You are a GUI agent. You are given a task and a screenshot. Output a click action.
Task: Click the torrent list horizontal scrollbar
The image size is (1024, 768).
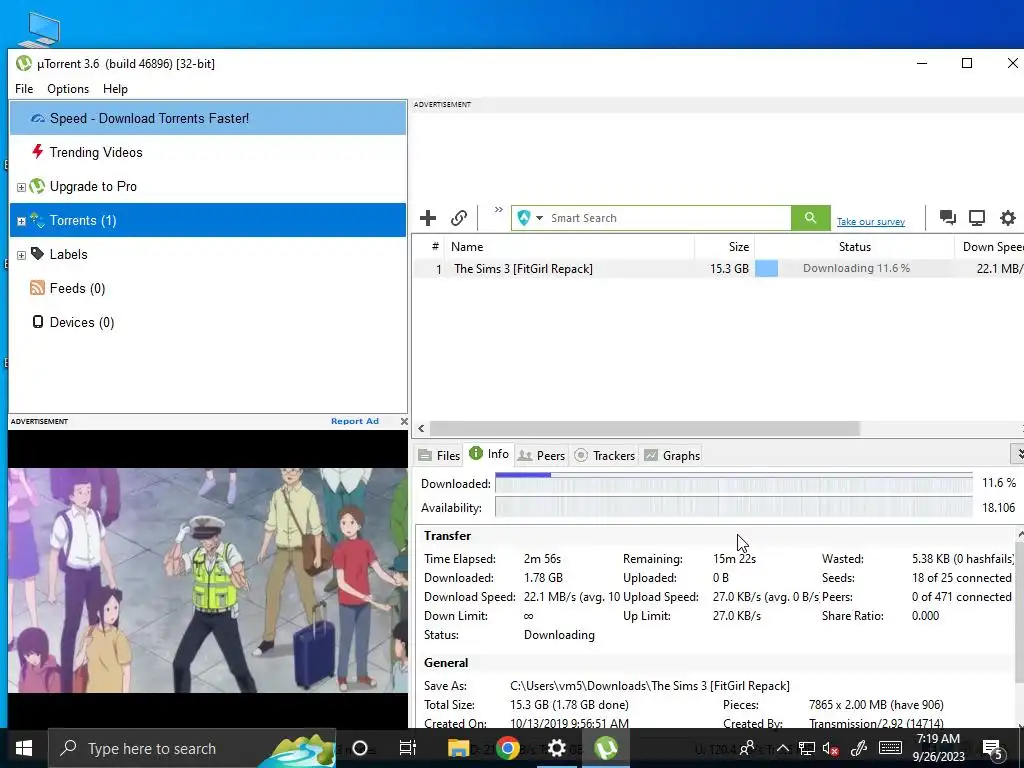tap(645, 428)
